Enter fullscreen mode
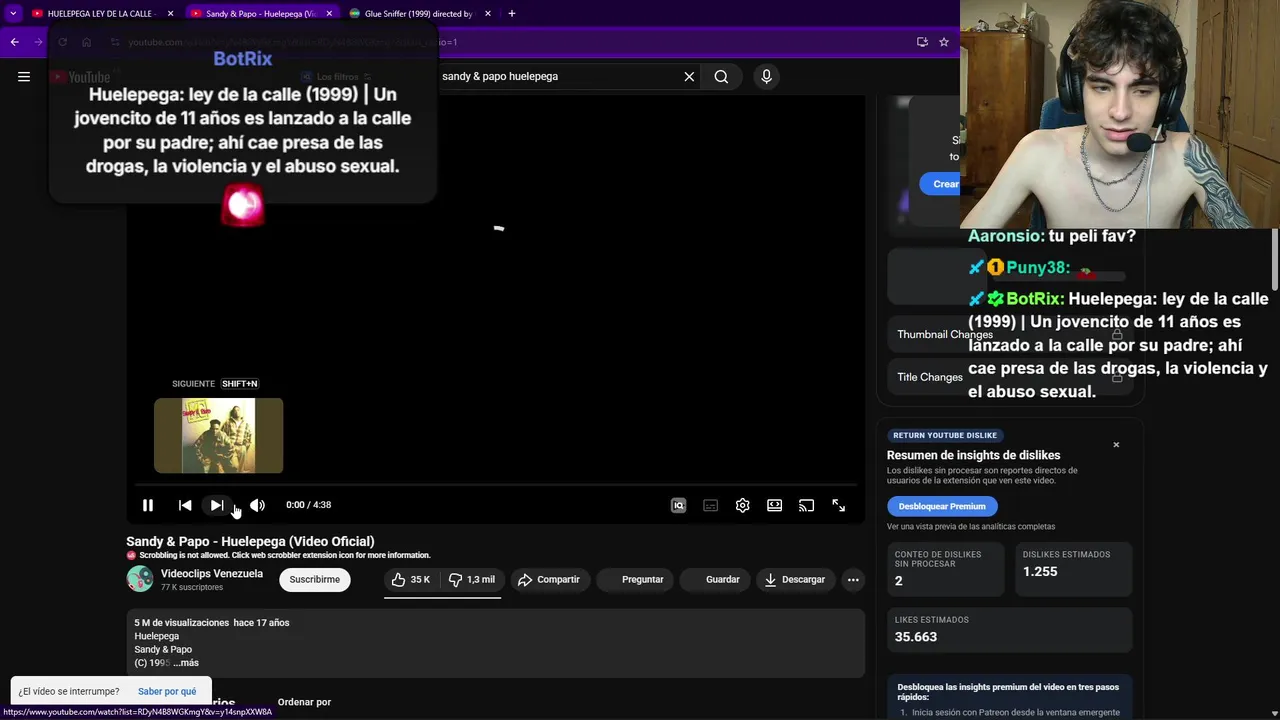This screenshot has width=1280, height=720. pos(839,505)
